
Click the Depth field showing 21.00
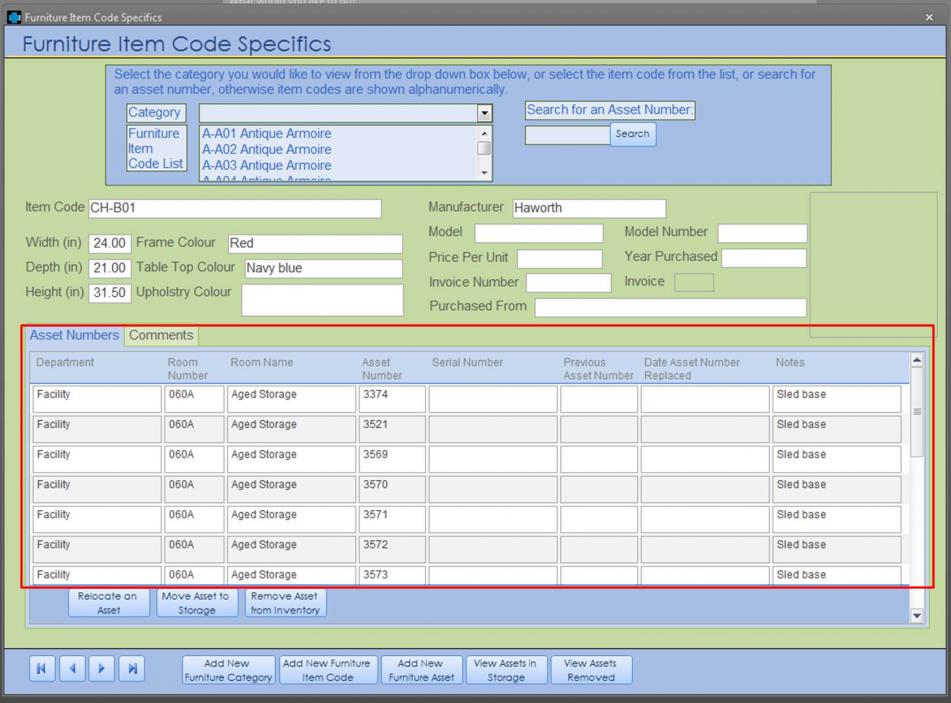[x=110, y=268]
